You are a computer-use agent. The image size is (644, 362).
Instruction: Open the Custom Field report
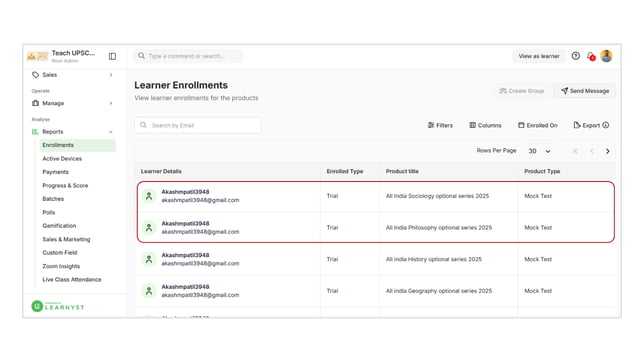60,253
